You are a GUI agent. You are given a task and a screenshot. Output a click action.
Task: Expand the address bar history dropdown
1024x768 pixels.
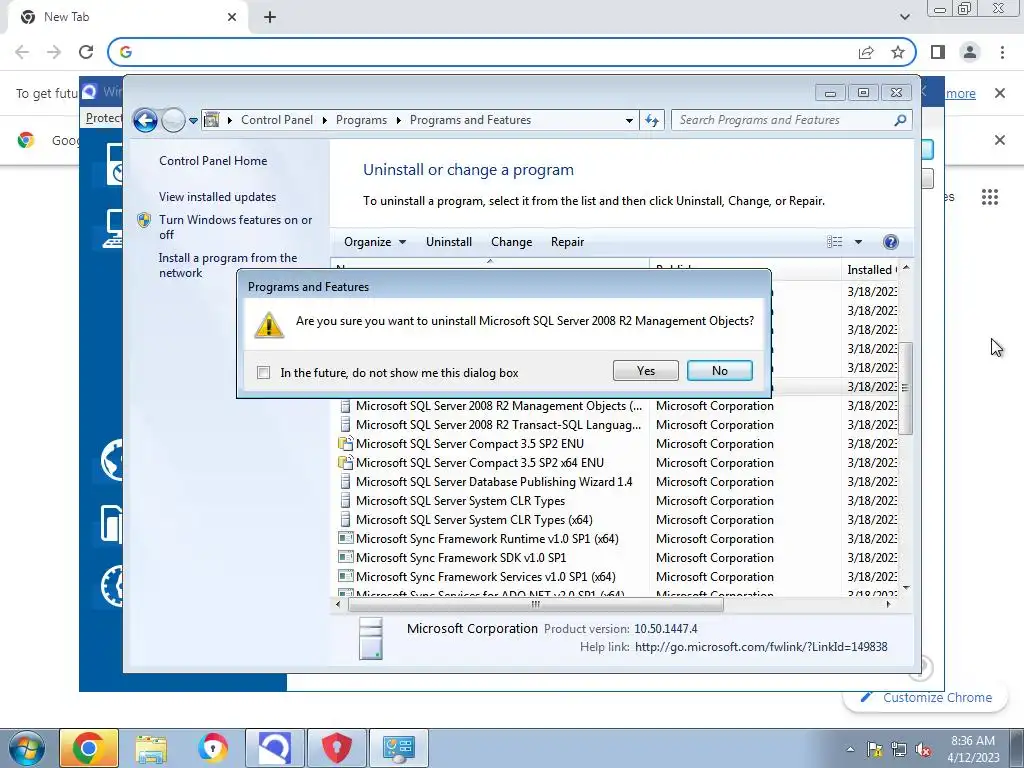tap(629, 120)
